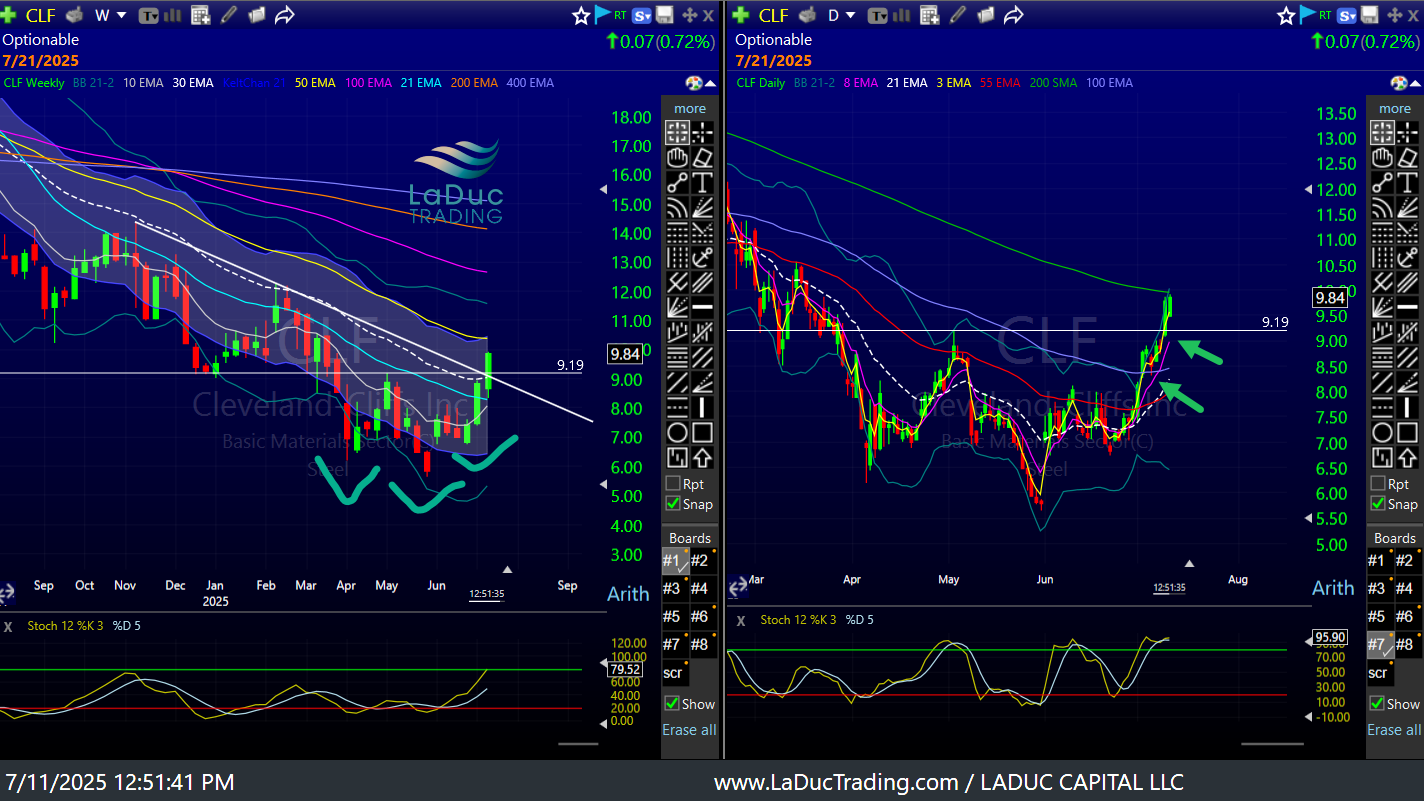The image size is (1424, 801).
Task: Toggle Arith scale label on weekly chart
Action: click(628, 594)
